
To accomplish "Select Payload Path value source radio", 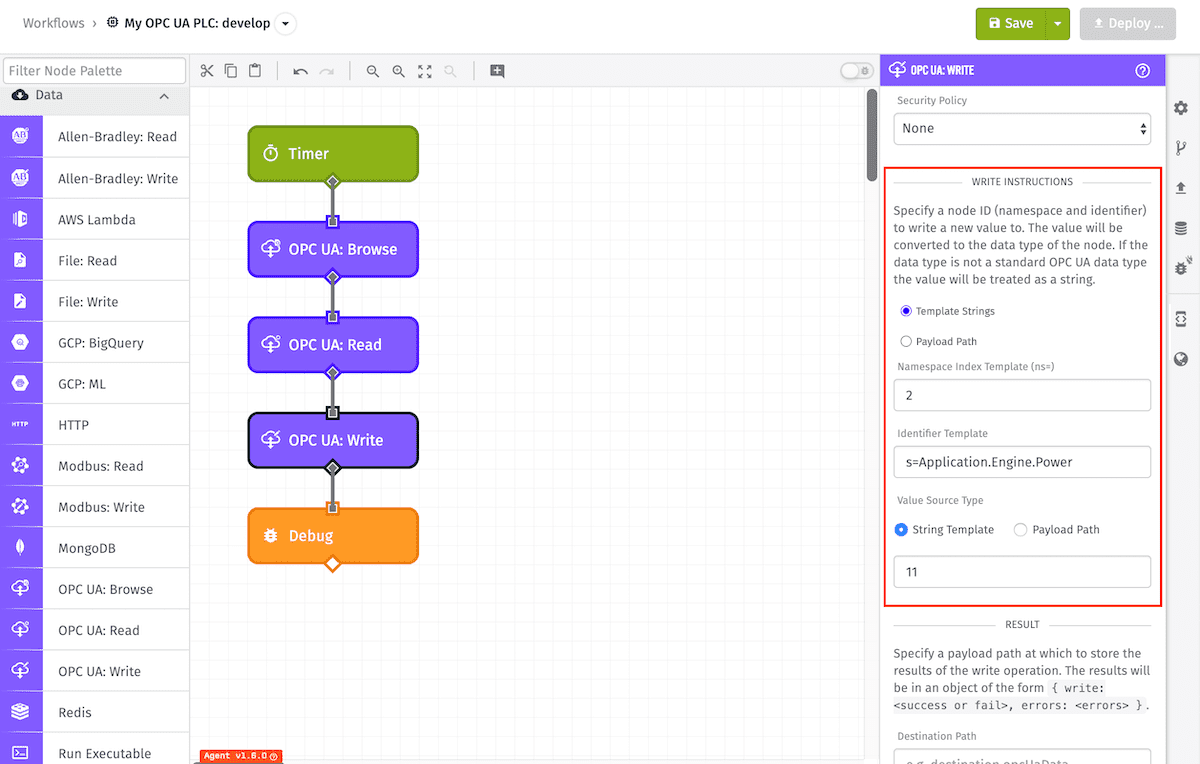I will click(x=1020, y=530).
